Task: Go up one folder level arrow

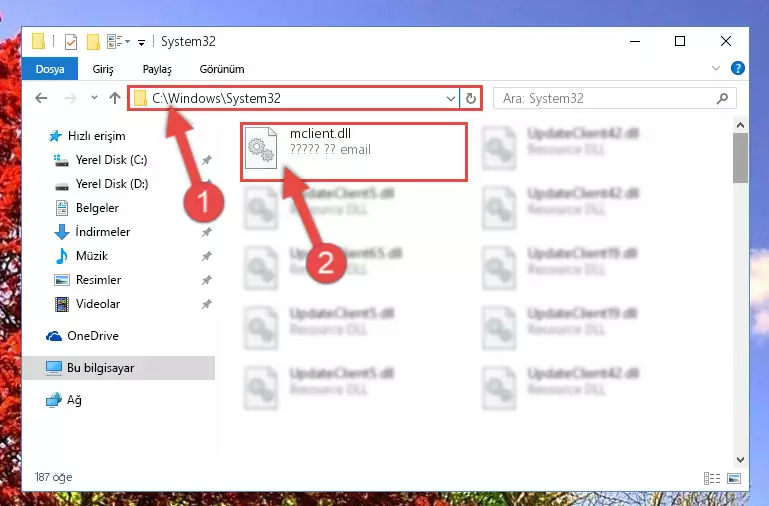Action: pyautogui.click(x=115, y=98)
